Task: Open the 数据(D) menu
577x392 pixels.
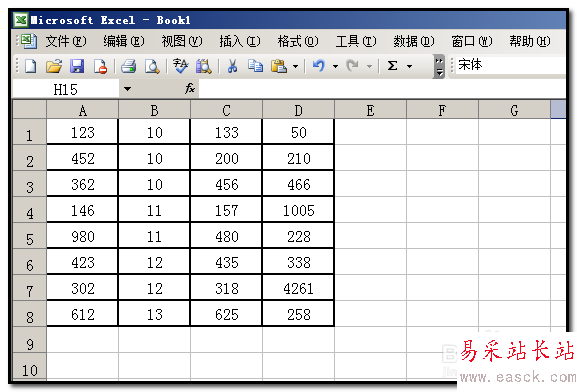Action: (414, 41)
